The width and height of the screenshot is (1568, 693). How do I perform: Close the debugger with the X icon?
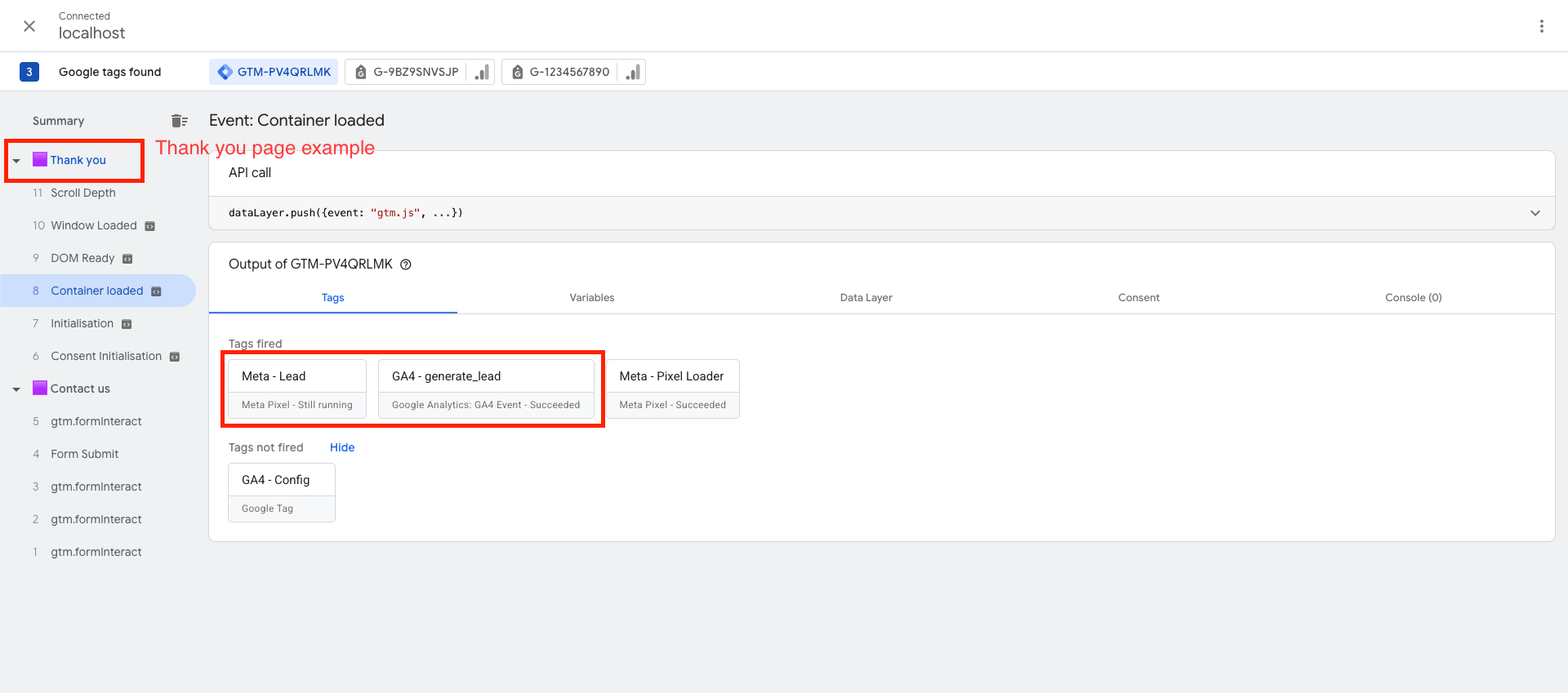tap(29, 26)
